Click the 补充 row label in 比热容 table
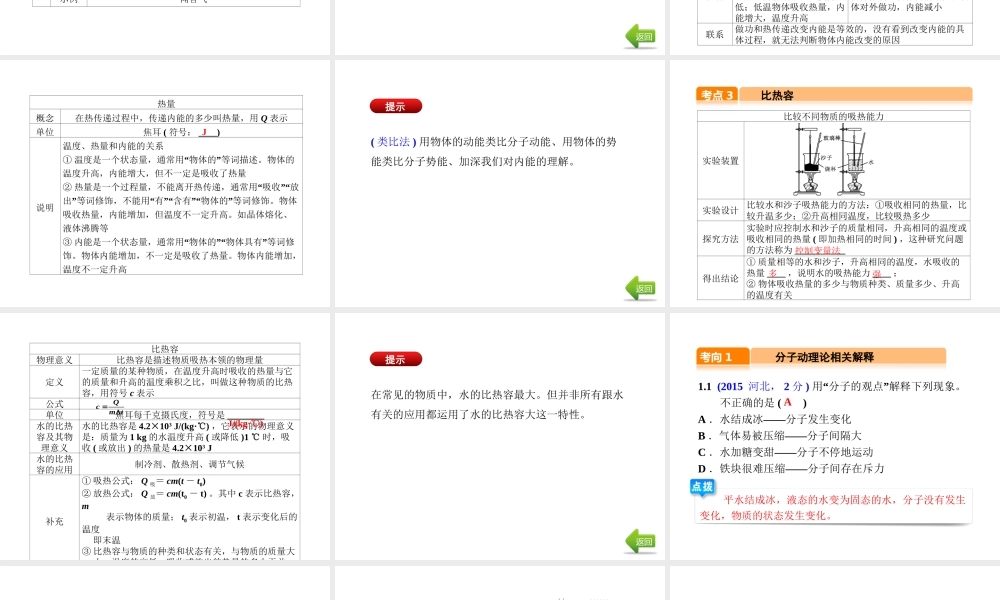The height and width of the screenshot is (600, 1000). coord(55,521)
